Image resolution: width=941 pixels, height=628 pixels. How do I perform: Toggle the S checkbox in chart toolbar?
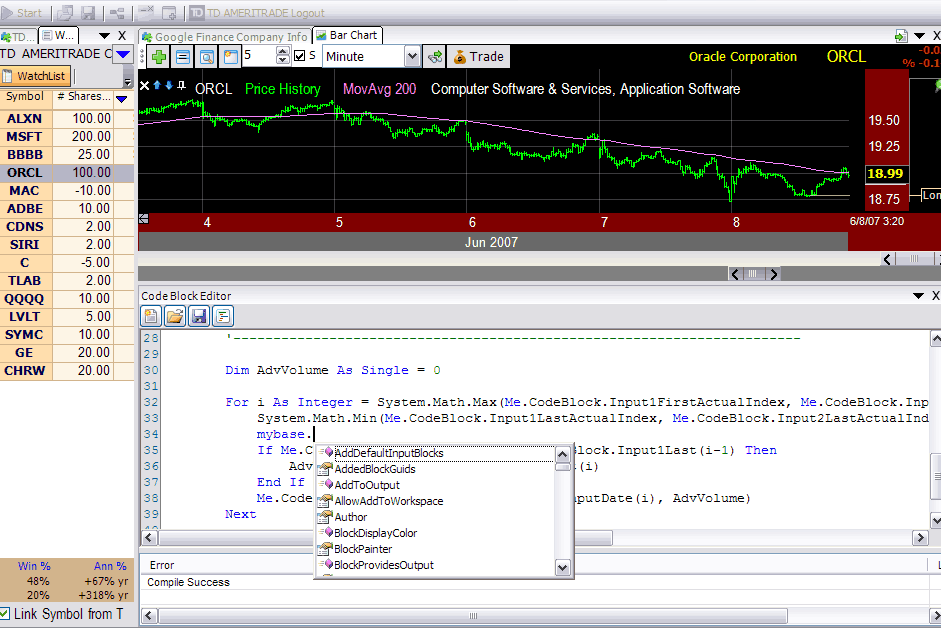click(x=299, y=56)
